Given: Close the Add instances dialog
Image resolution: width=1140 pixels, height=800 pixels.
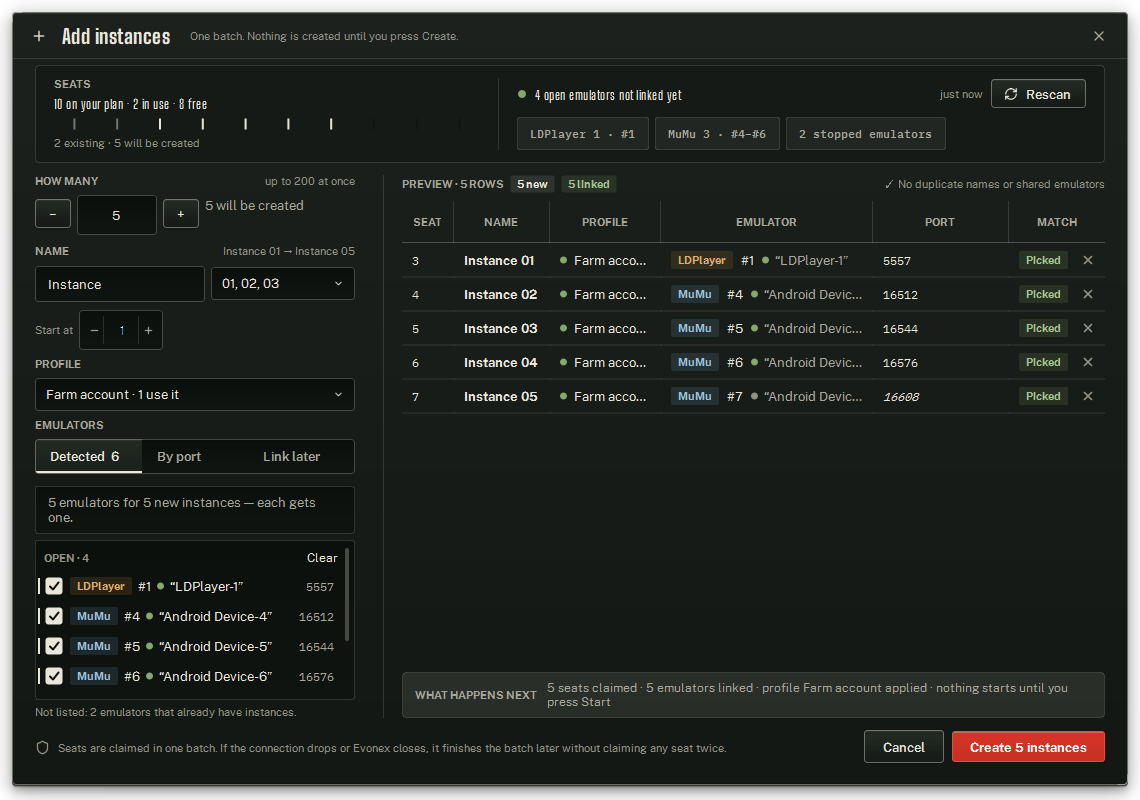Looking at the screenshot, I should pos(1099,36).
